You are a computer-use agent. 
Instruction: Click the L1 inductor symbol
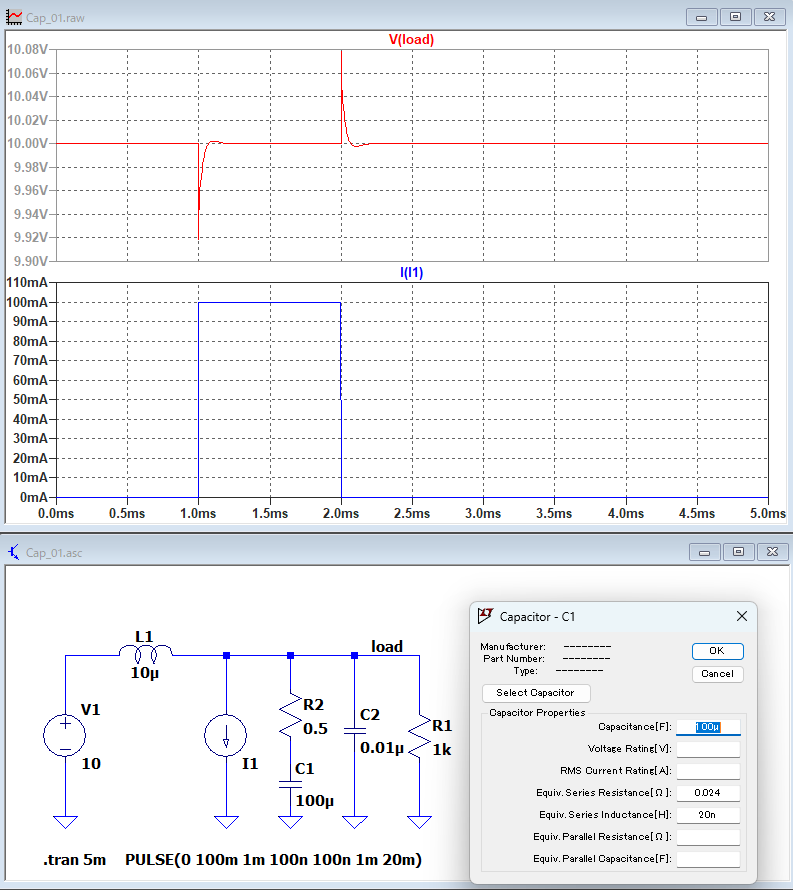tap(146, 653)
